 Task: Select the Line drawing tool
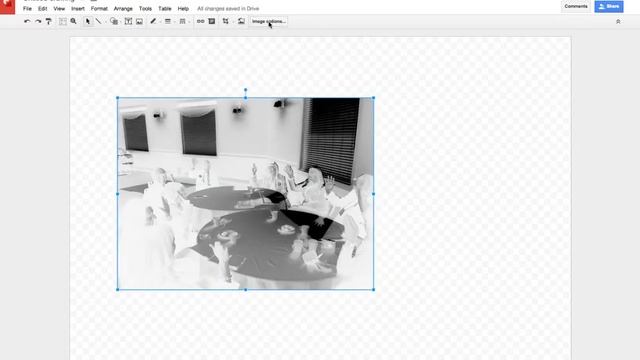point(98,21)
